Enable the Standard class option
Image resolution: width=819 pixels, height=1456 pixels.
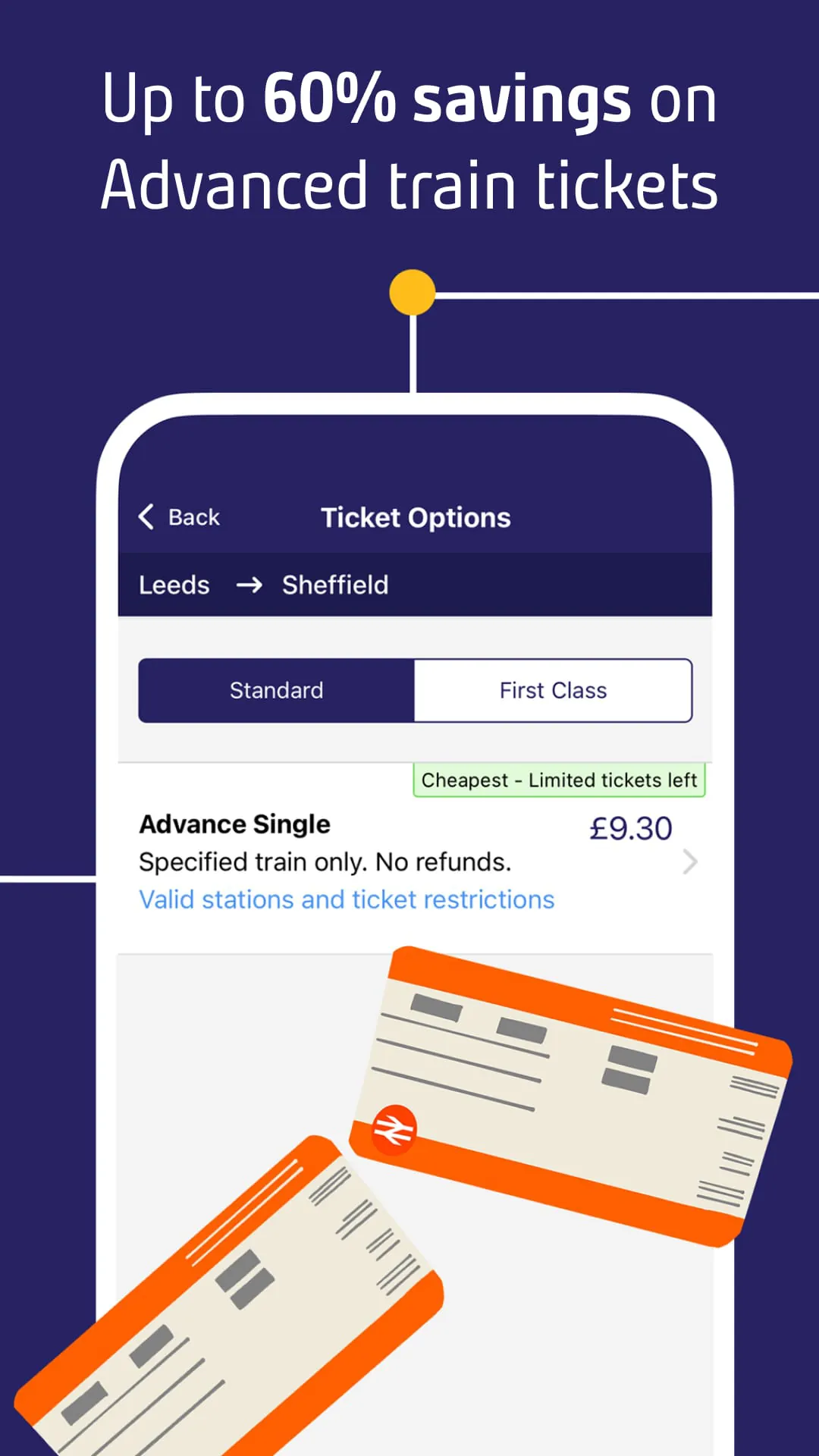pyautogui.click(x=275, y=690)
